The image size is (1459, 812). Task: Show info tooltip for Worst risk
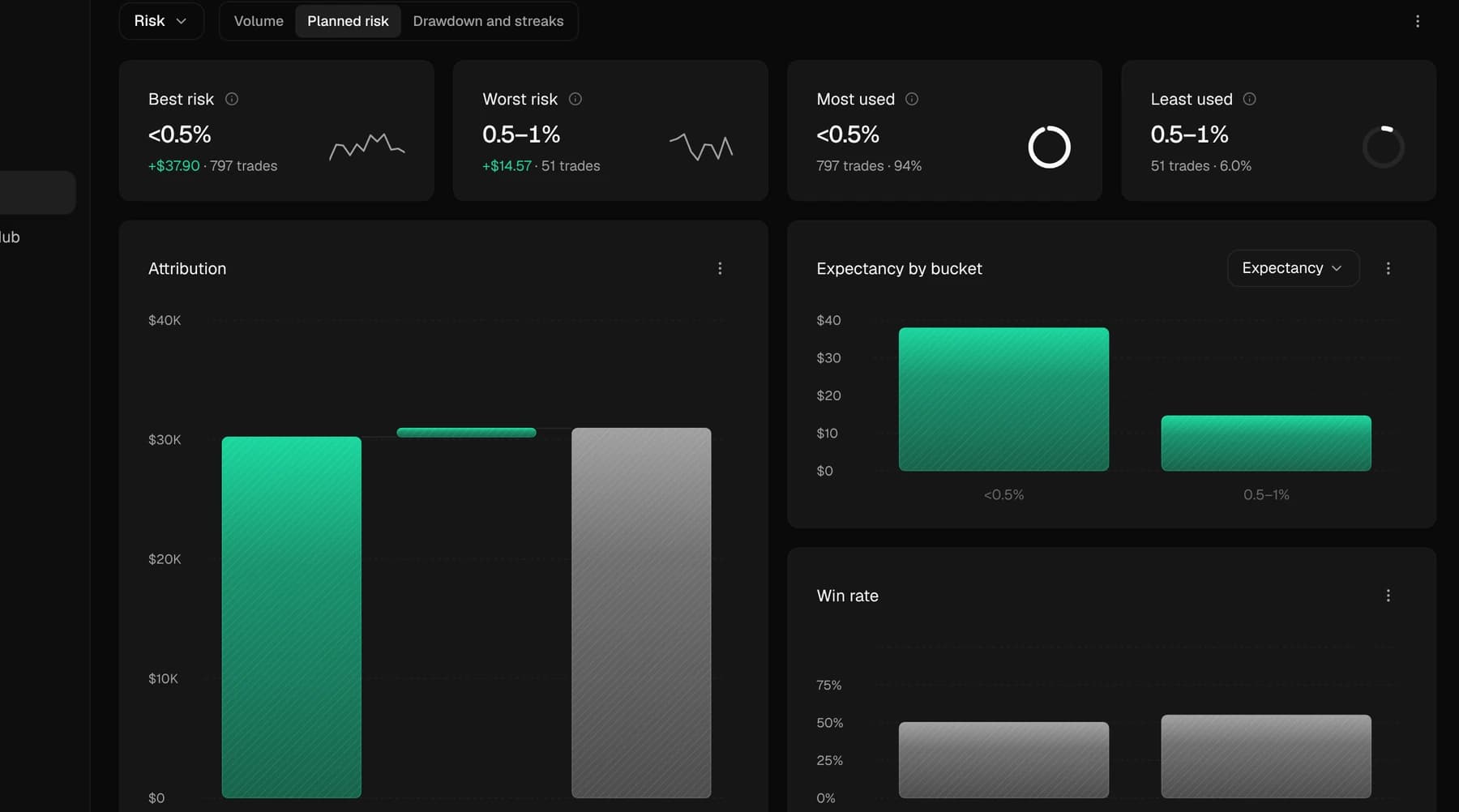click(575, 99)
